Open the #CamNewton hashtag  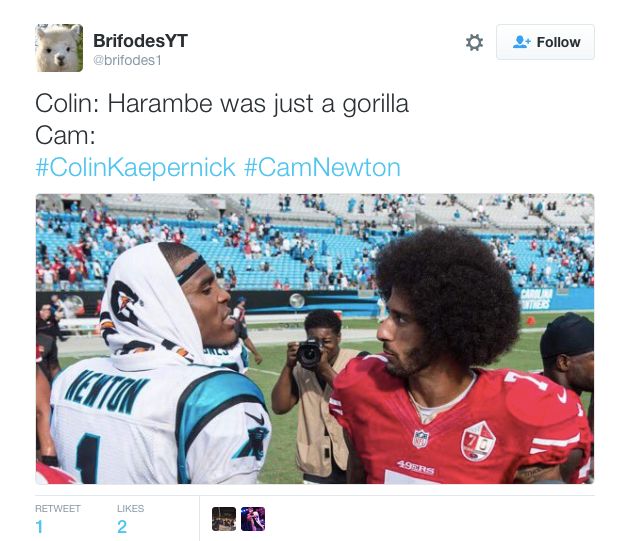(322, 167)
